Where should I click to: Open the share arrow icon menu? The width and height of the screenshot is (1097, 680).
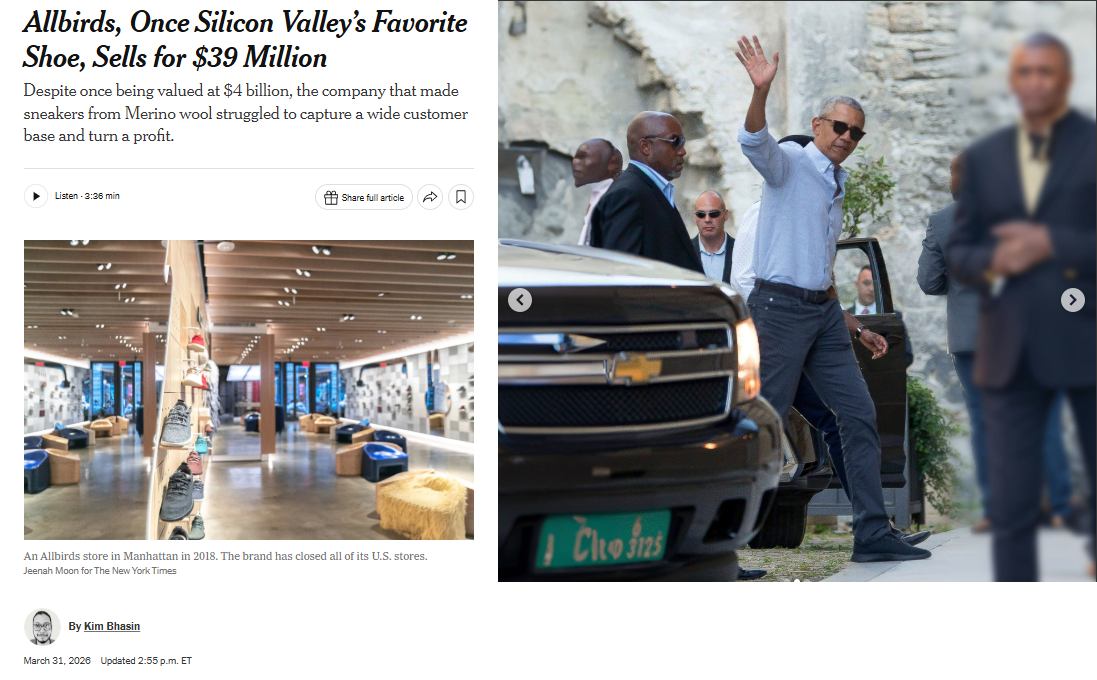(430, 197)
